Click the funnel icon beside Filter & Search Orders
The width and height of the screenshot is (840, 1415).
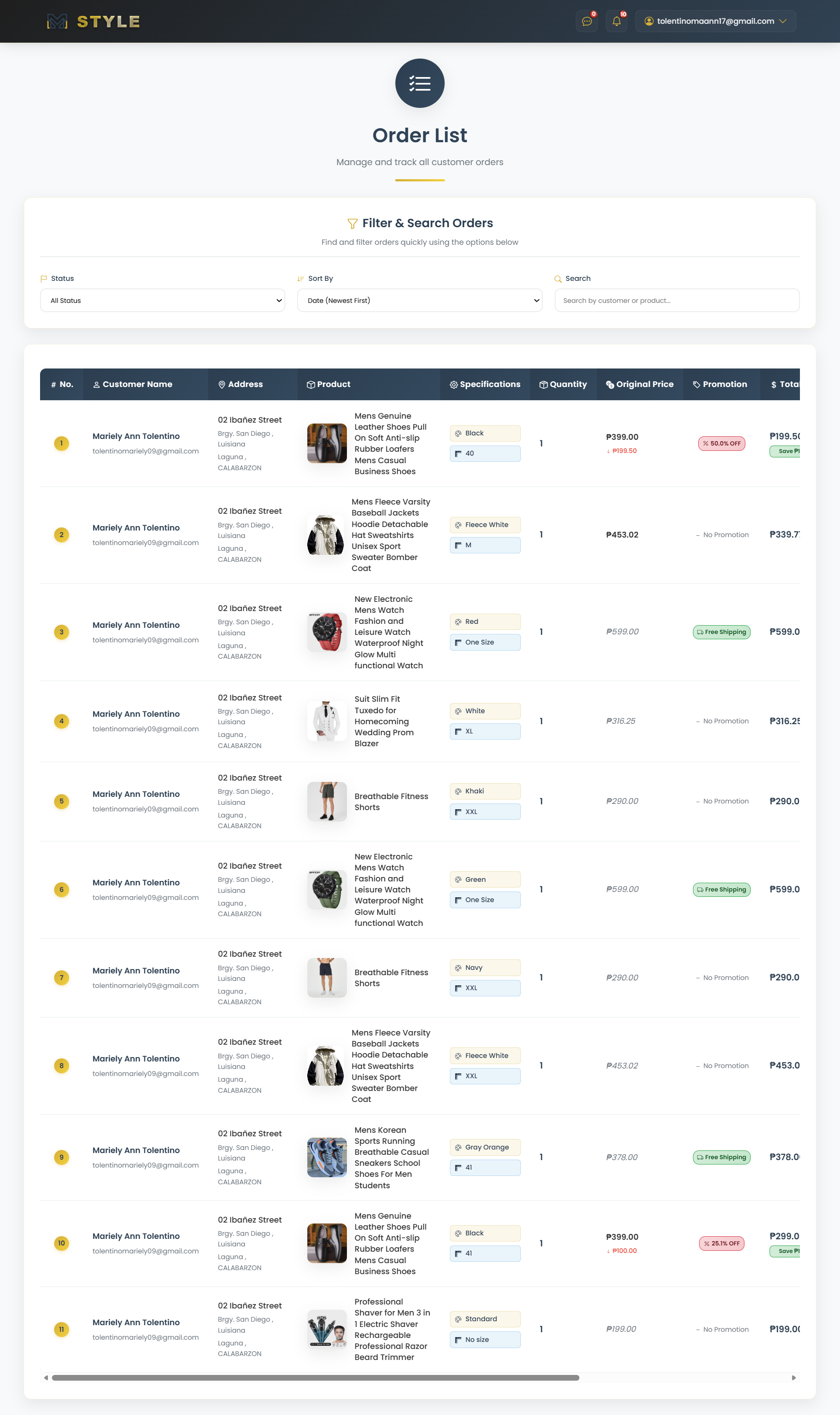click(x=352, y=223)
